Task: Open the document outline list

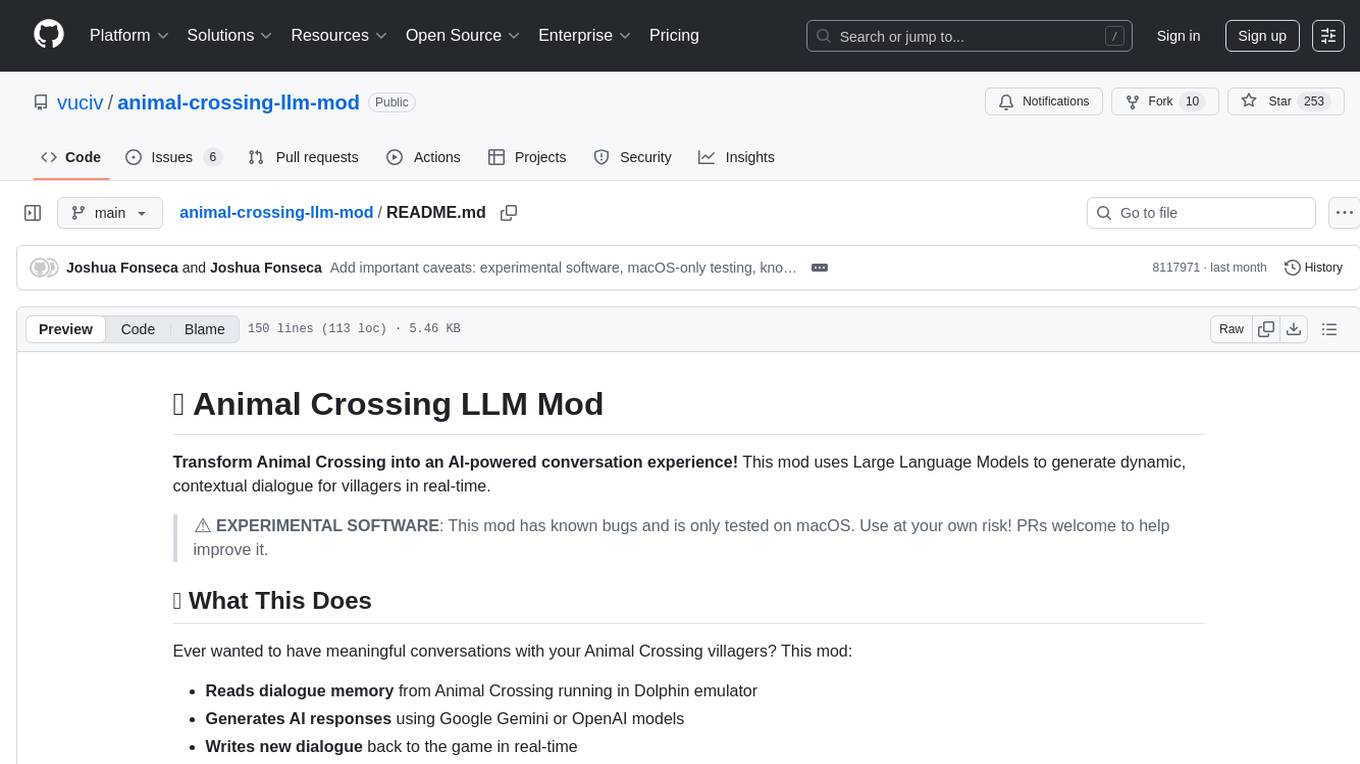Action: [x=1329, y=329]
